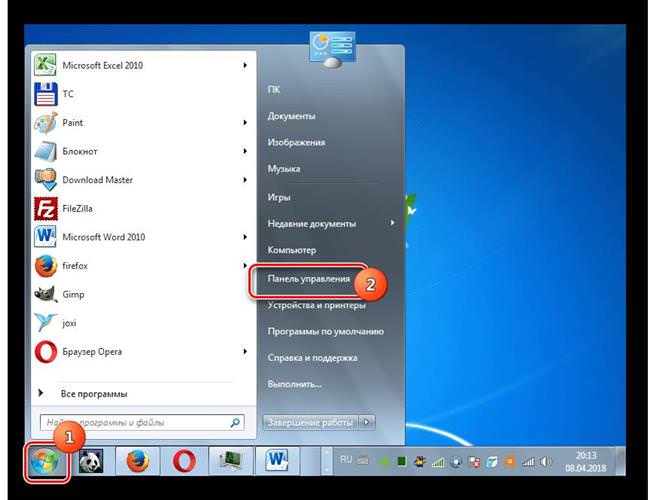Image resolution: width=650 pixels, height=500 pixels.
Task: Open Изображения from Start menu
Action: tap(296, 142)
